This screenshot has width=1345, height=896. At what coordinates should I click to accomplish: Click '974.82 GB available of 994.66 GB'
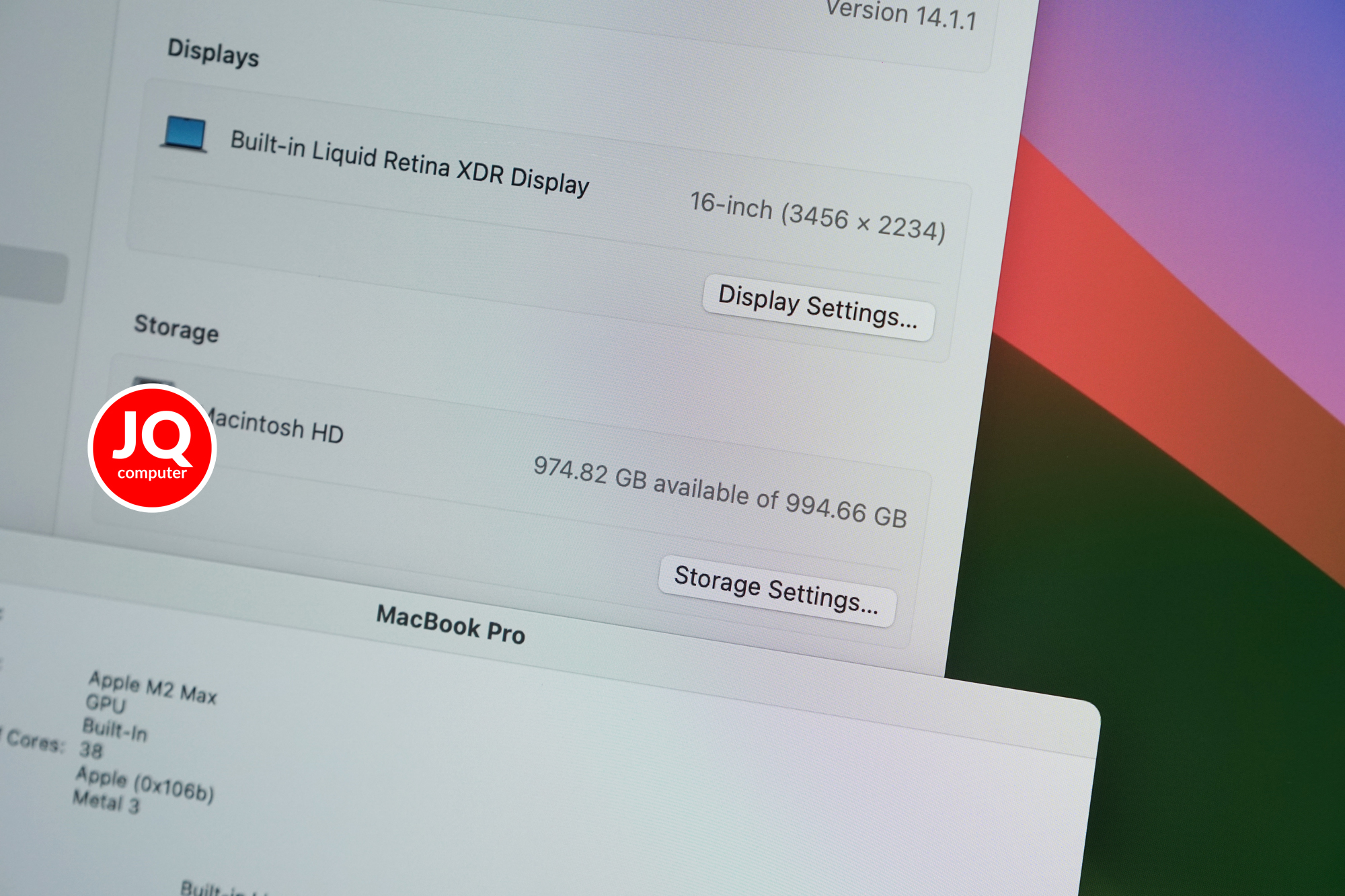point(720,491)
